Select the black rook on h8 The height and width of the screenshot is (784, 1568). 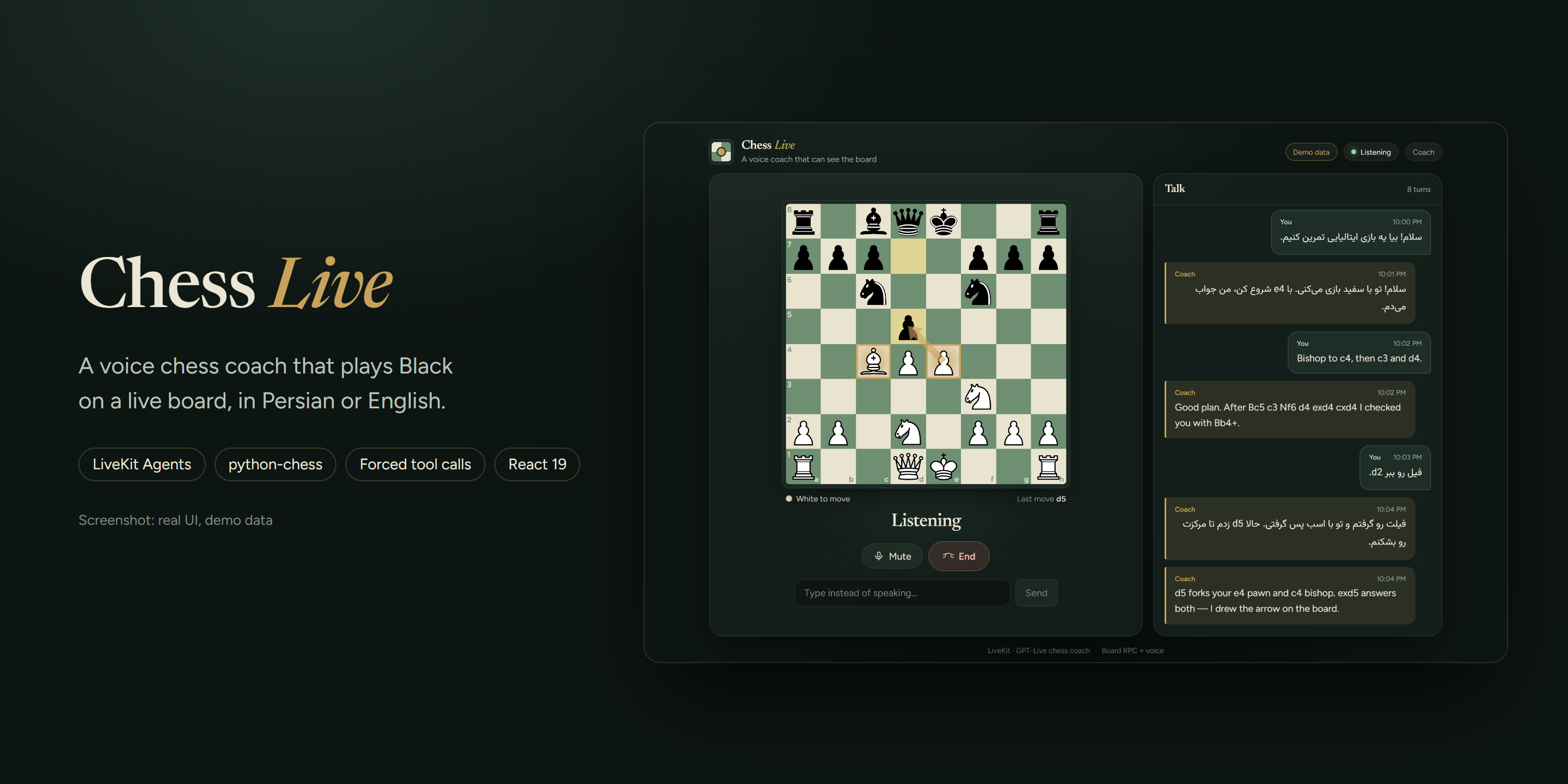pyautogui.click(x=1048, y=222)
